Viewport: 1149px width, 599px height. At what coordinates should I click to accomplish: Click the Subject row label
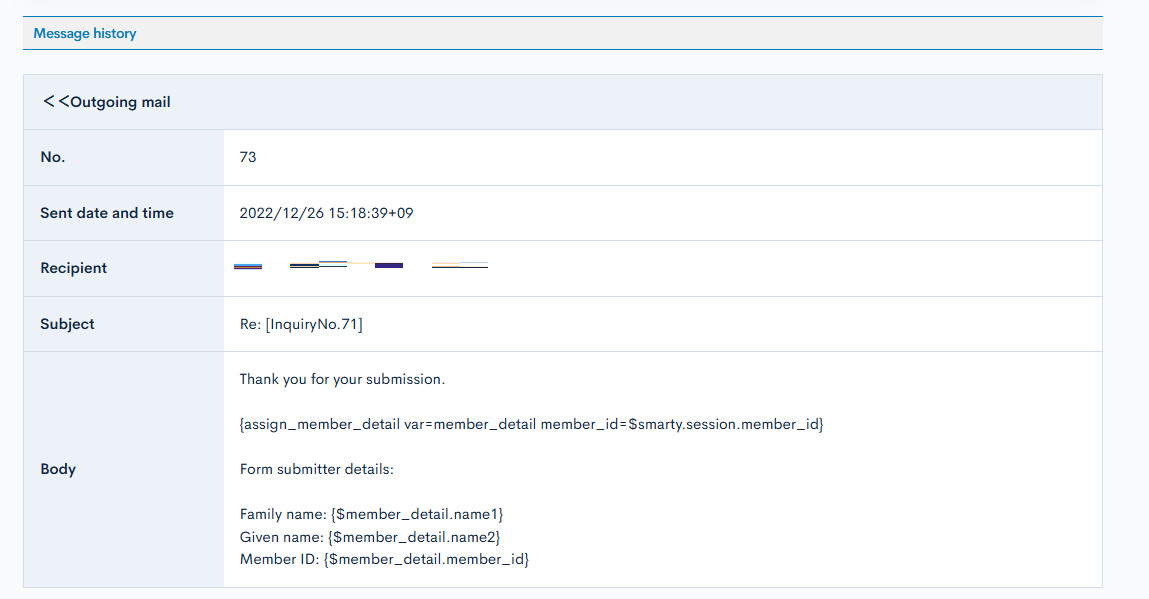(67, 324)
